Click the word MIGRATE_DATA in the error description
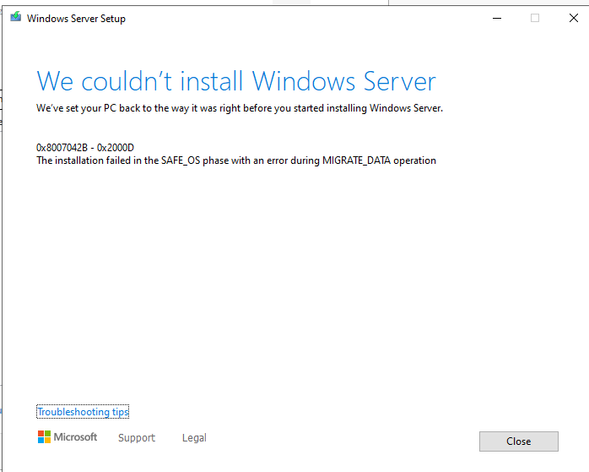The image size is (589, 472). (356, 161)
